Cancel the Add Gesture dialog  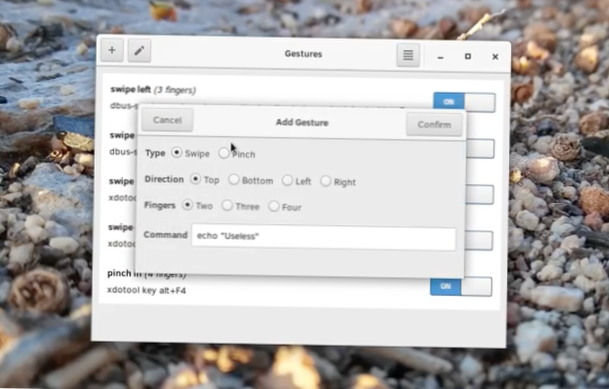point(167,120)
